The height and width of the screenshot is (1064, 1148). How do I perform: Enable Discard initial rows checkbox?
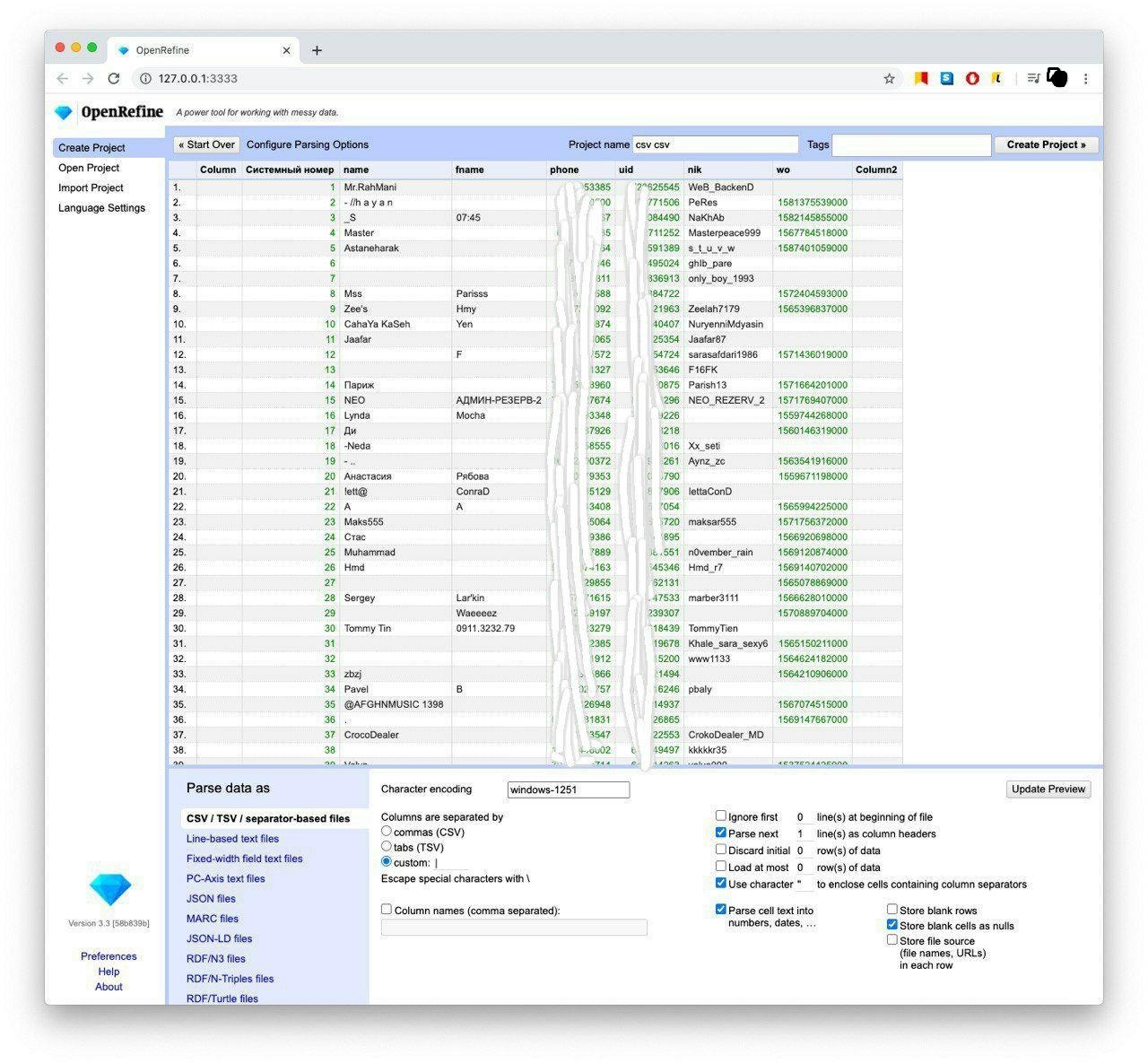(x=720, y=849)
